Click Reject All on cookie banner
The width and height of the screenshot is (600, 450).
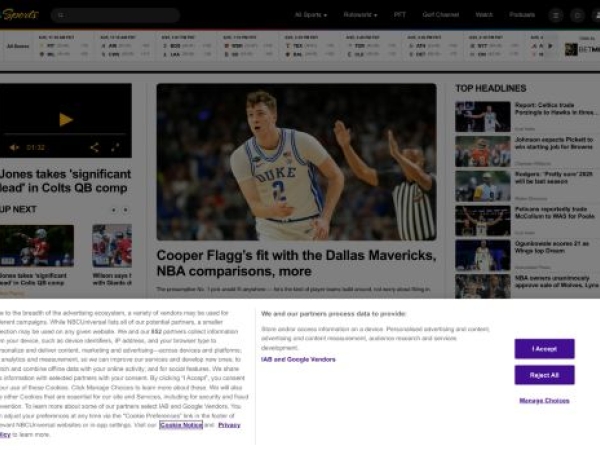544,375
